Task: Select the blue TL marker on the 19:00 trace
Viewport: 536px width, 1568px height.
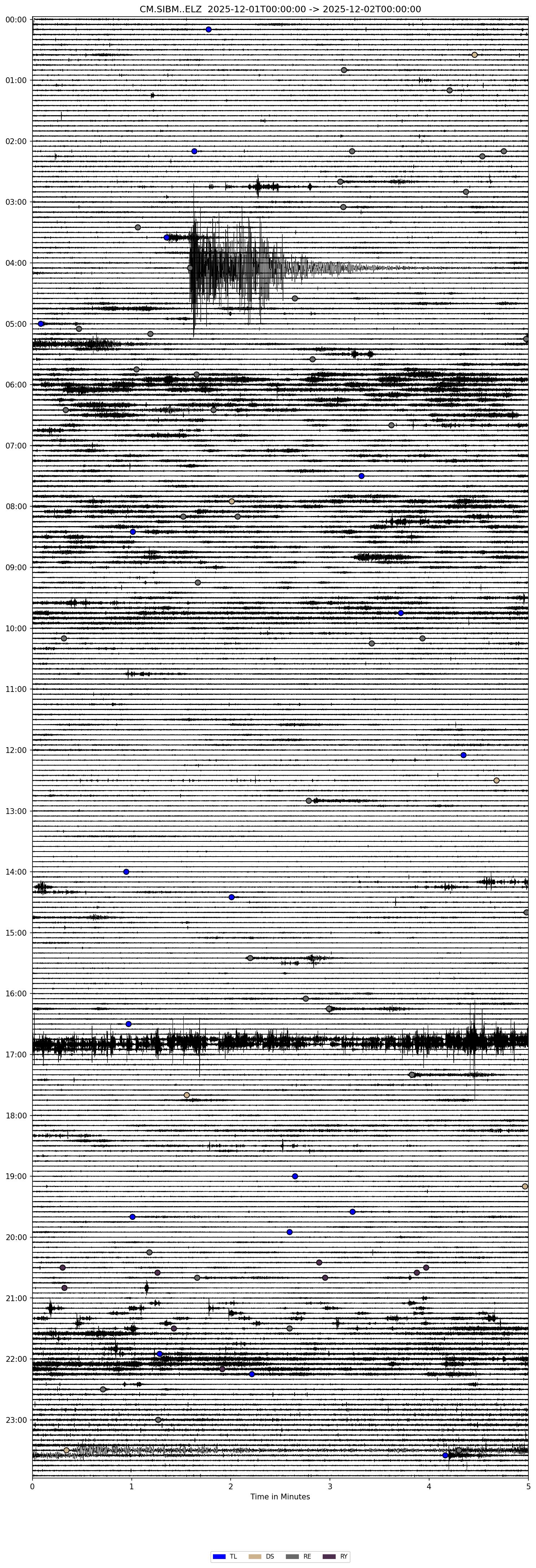Action: coord(295,1176)
